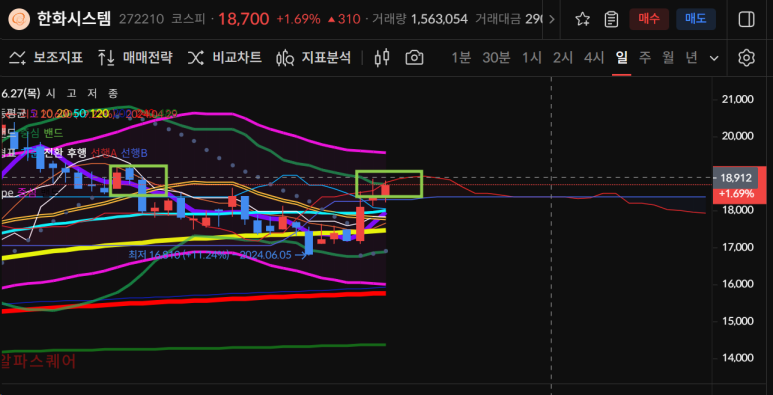Click the 17,000 price axis label
This screenshot has height=395, width=773.
tap(738, 247)
